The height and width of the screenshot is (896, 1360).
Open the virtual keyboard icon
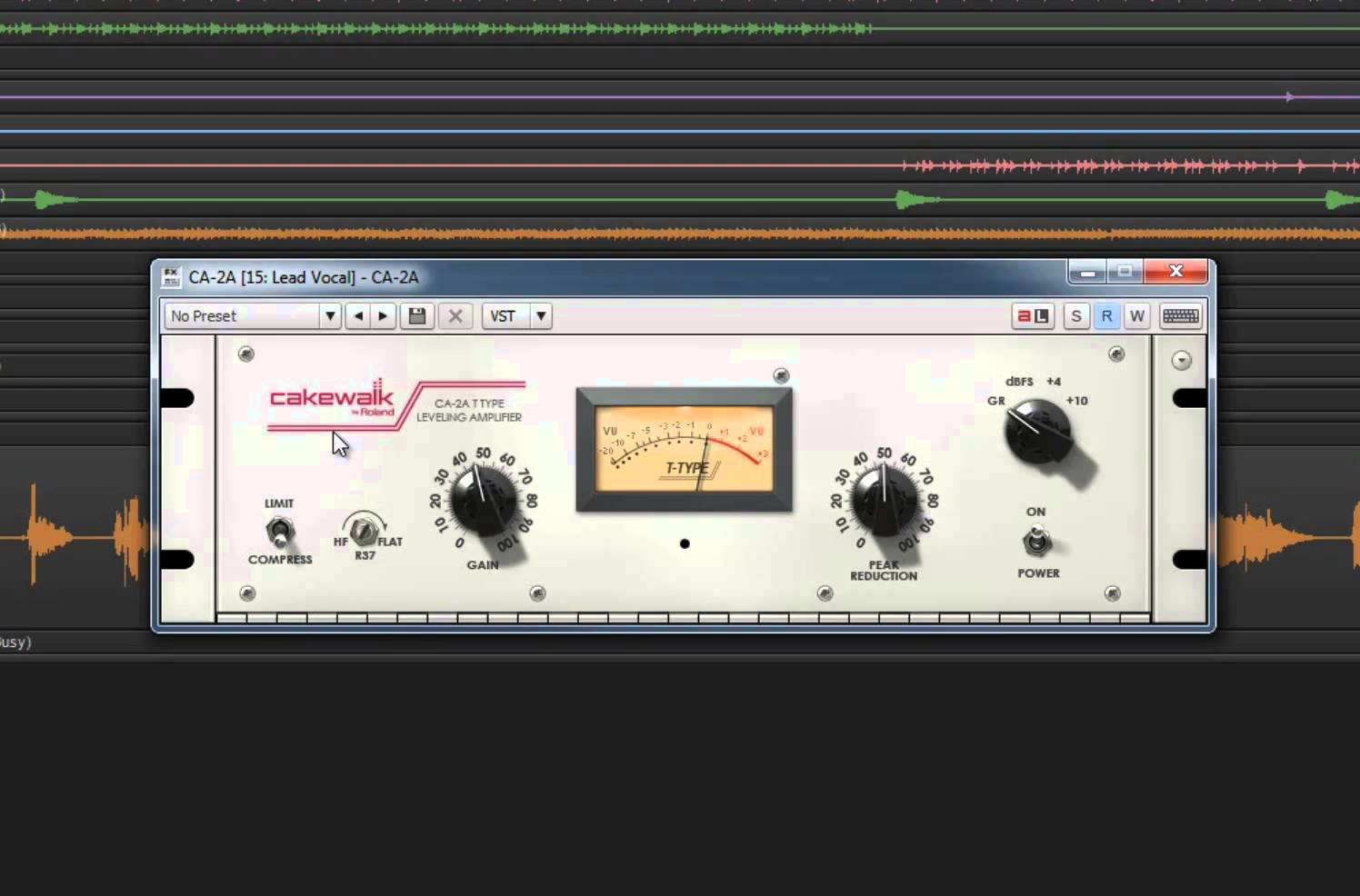click(1180, 316)
